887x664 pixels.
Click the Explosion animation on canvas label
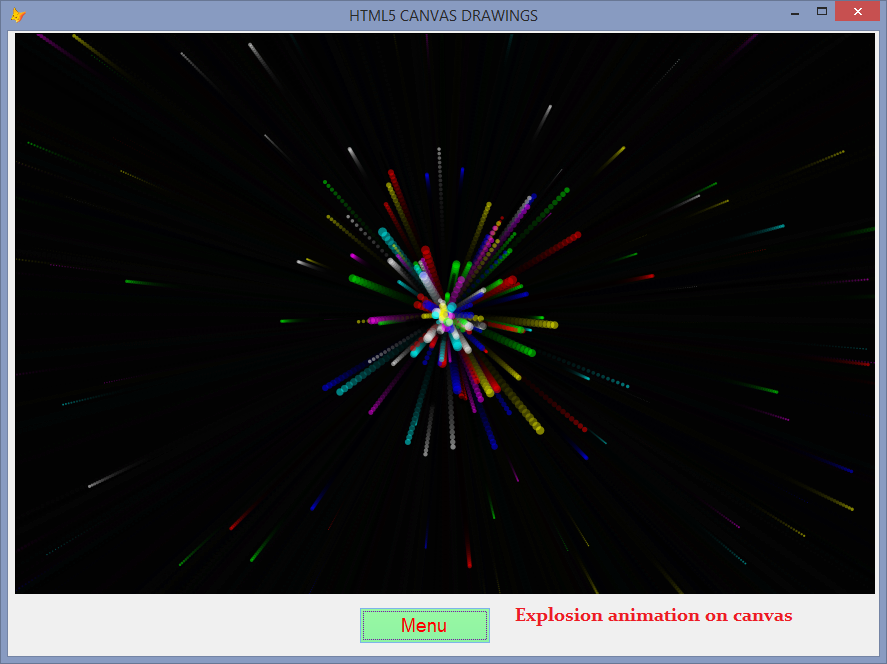pyautogui.click(x=653, y=615)
